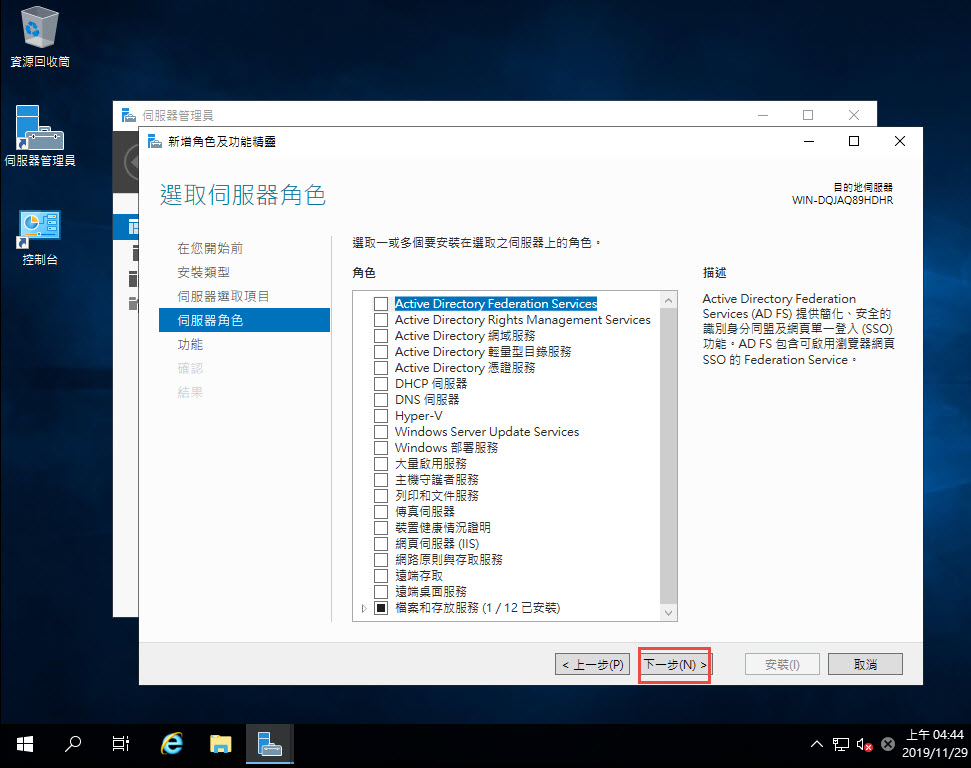Check the 遠端存取 role
Viewport: 971px width, 768px height.
click(x=381, y=576)
